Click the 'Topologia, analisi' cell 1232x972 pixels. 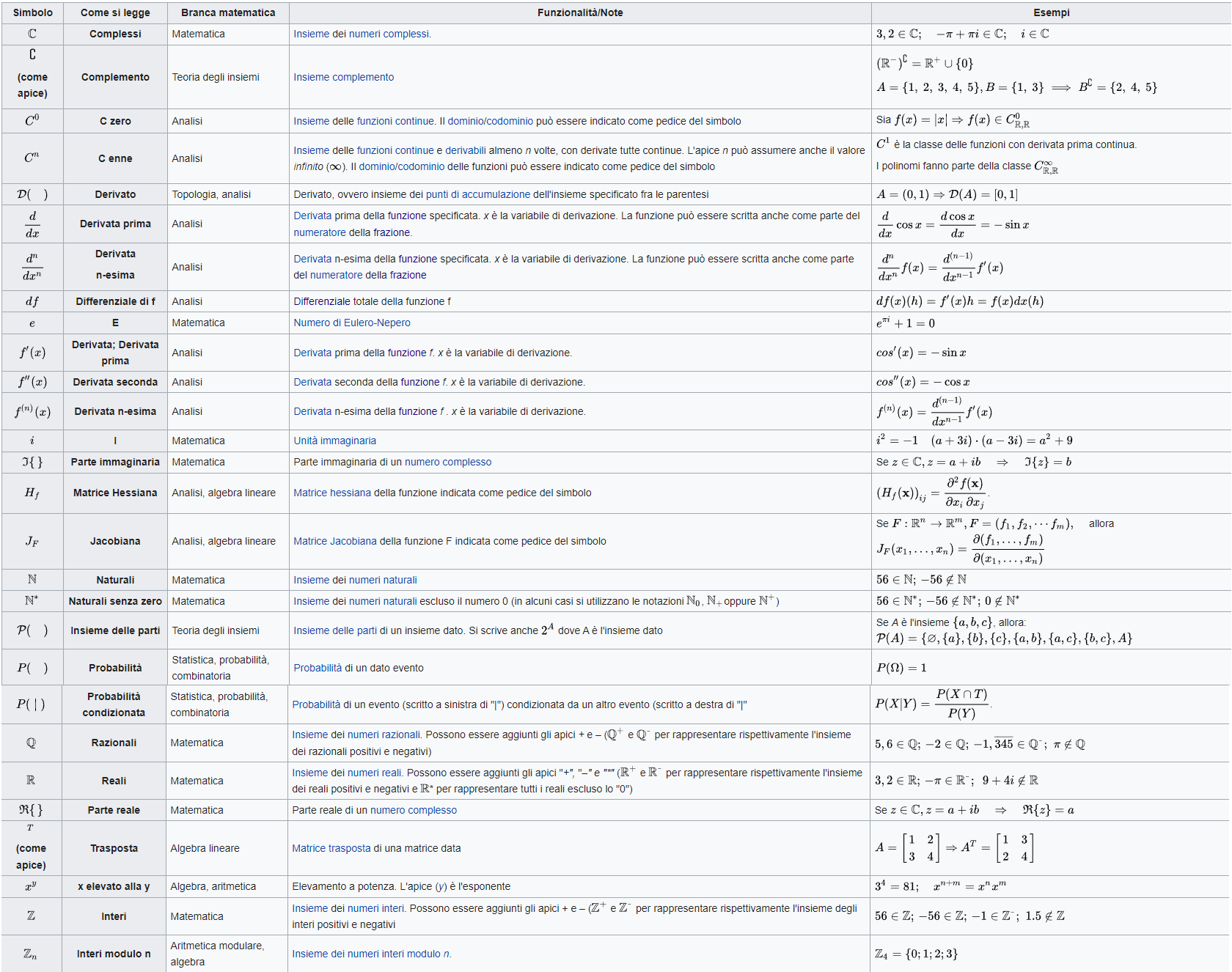(228, 194)
